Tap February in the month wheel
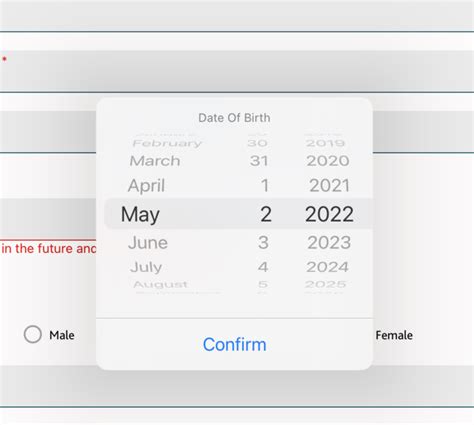Screen dimensions: 474x425 167,143
